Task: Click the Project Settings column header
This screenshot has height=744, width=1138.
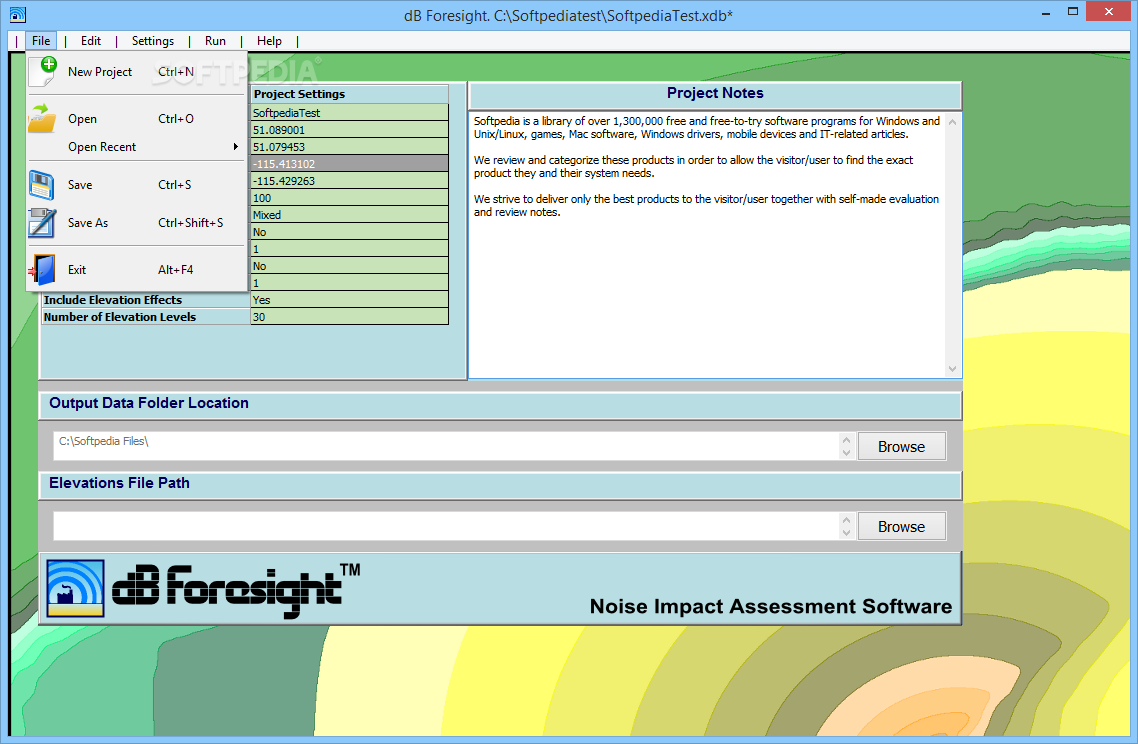Action: click(x=349, y=94)
